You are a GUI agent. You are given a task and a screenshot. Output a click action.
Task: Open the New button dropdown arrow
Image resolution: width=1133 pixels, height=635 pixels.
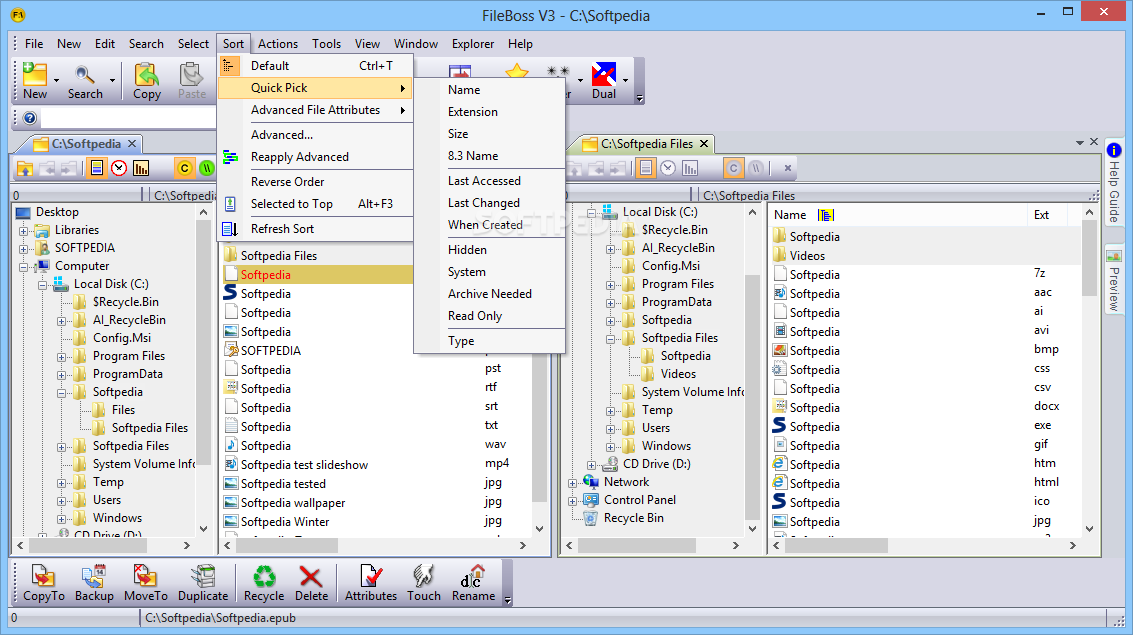[x=56, y=80]
